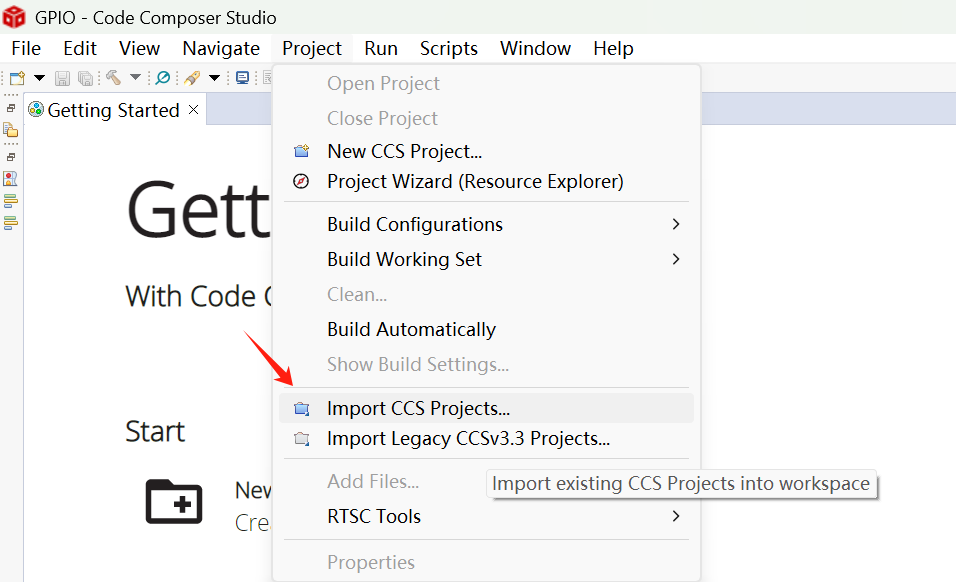Toggle the Build Automatically option

coord(411,329)
